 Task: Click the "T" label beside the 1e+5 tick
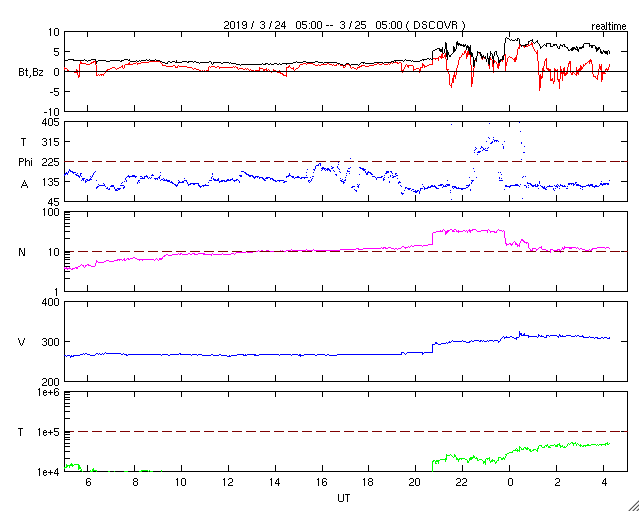pos(21,432)
